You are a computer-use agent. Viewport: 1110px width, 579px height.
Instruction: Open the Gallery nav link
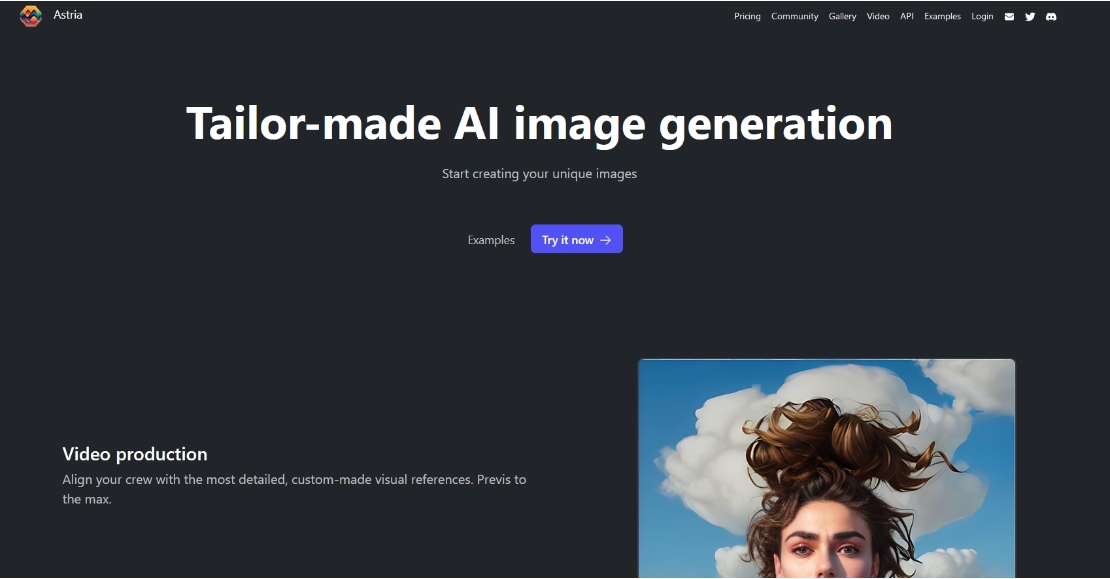point(842,16)
